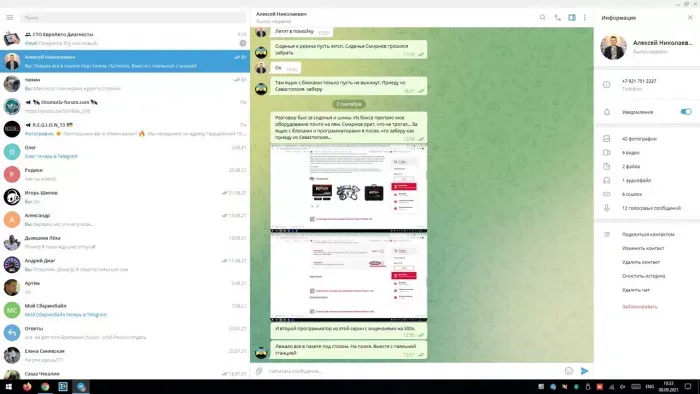Screen dimensions: 700x394
Task: Click the video camera icon beside 6 видео
Action: click(x=606, y=153)
